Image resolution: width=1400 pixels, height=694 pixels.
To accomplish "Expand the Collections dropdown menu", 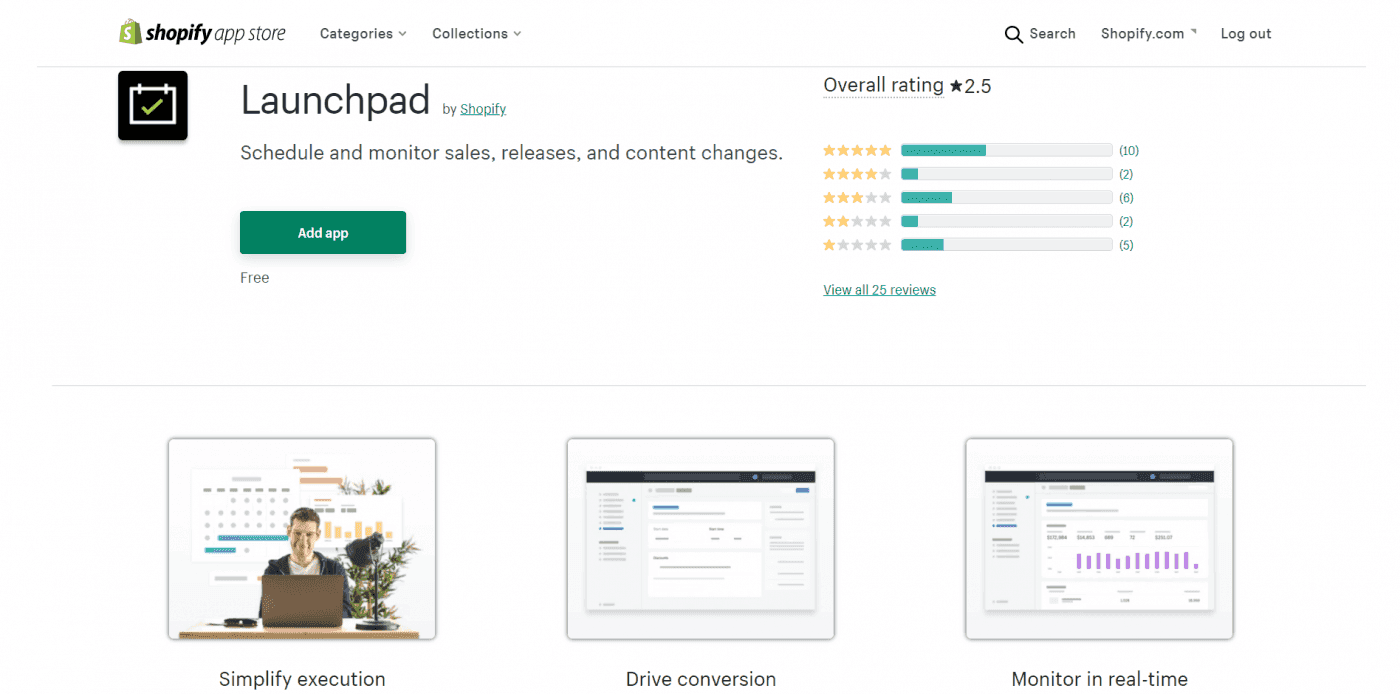I will tap(477, 34).
